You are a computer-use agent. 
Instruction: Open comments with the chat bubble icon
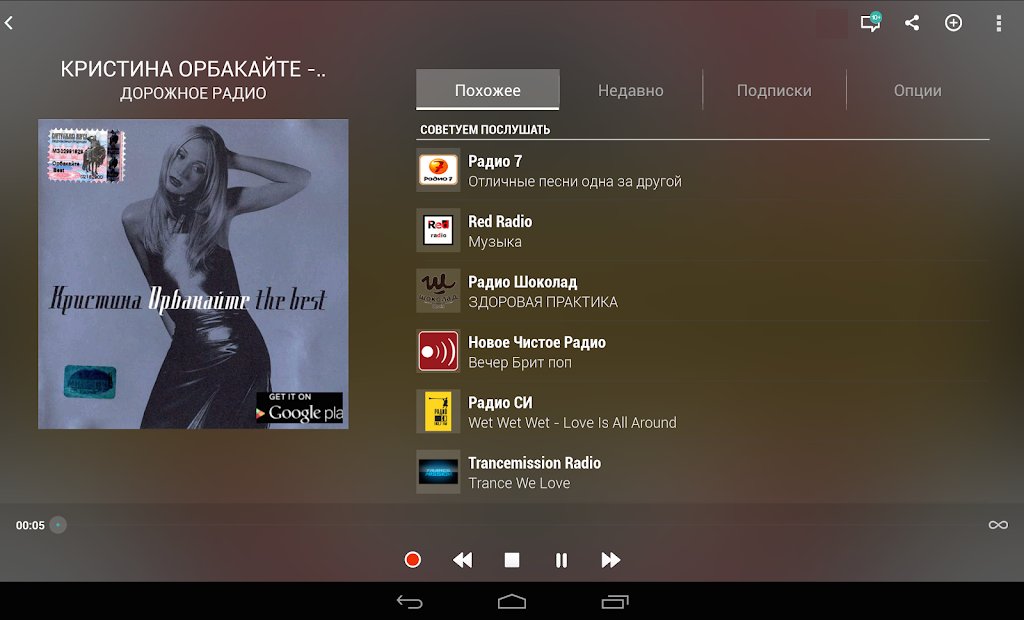tap(869, 22)
